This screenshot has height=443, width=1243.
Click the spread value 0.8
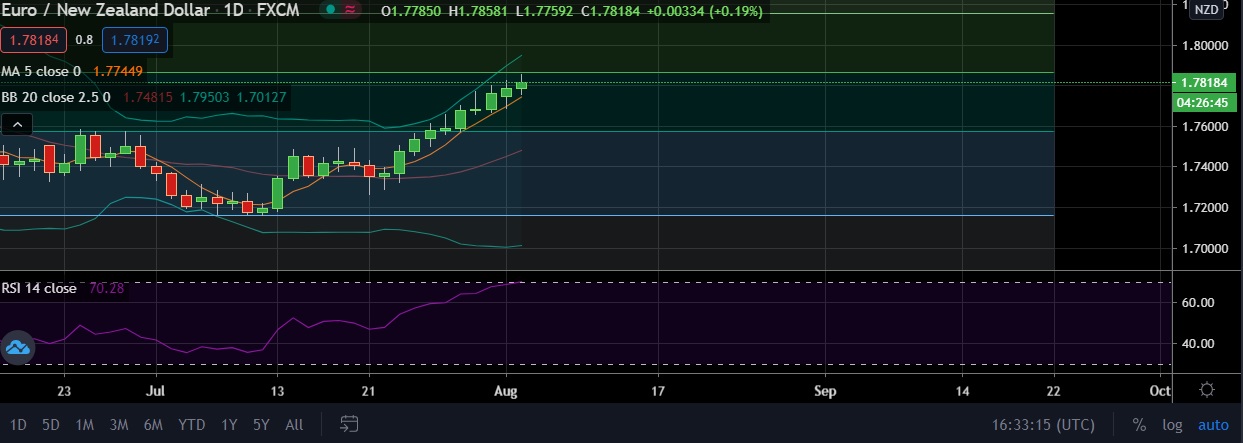pyautogui.click(x=84, y=41)
